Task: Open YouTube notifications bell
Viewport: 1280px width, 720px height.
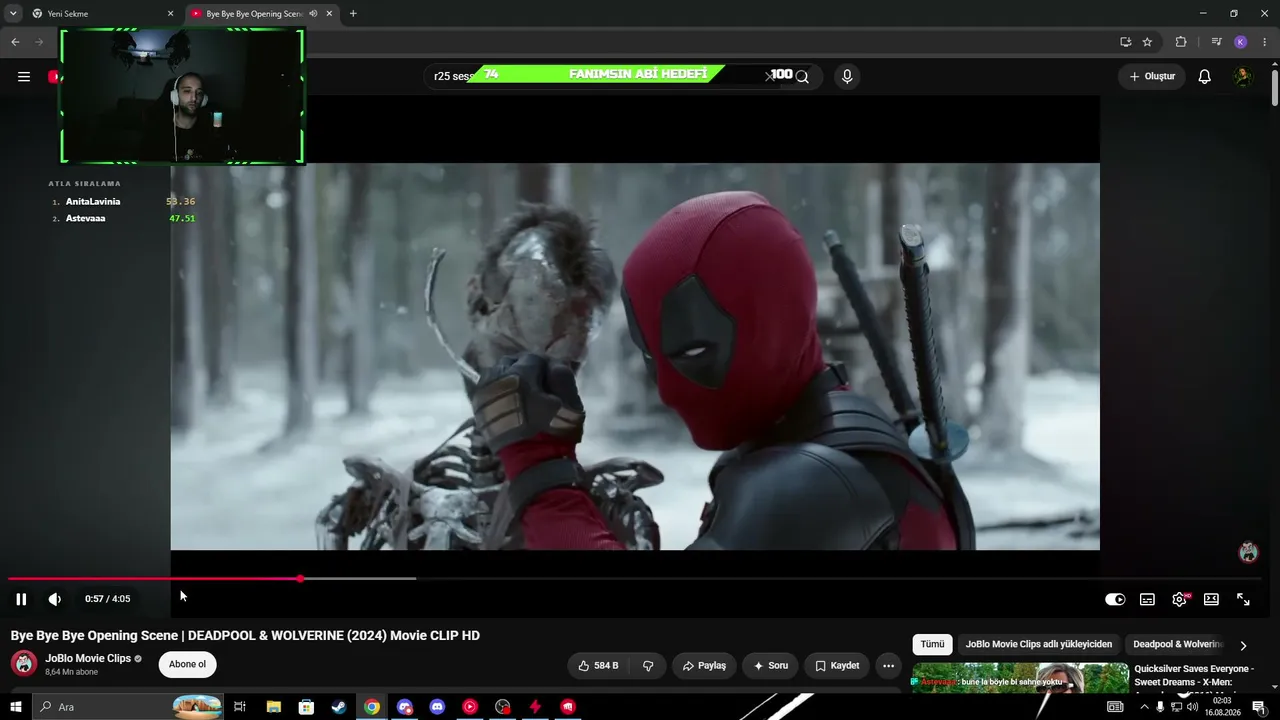Action: [1205, 77]
